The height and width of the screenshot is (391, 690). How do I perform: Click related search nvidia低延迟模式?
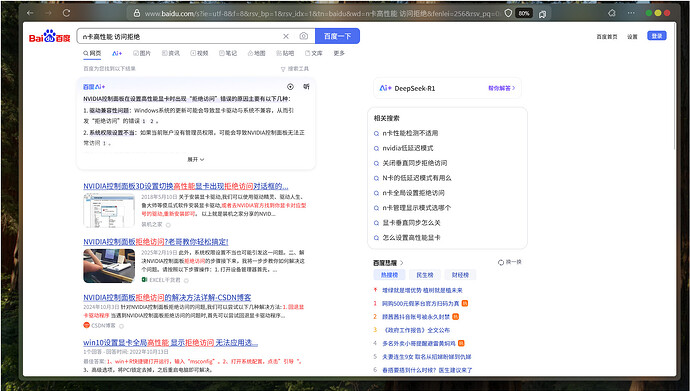coord(408,148)
